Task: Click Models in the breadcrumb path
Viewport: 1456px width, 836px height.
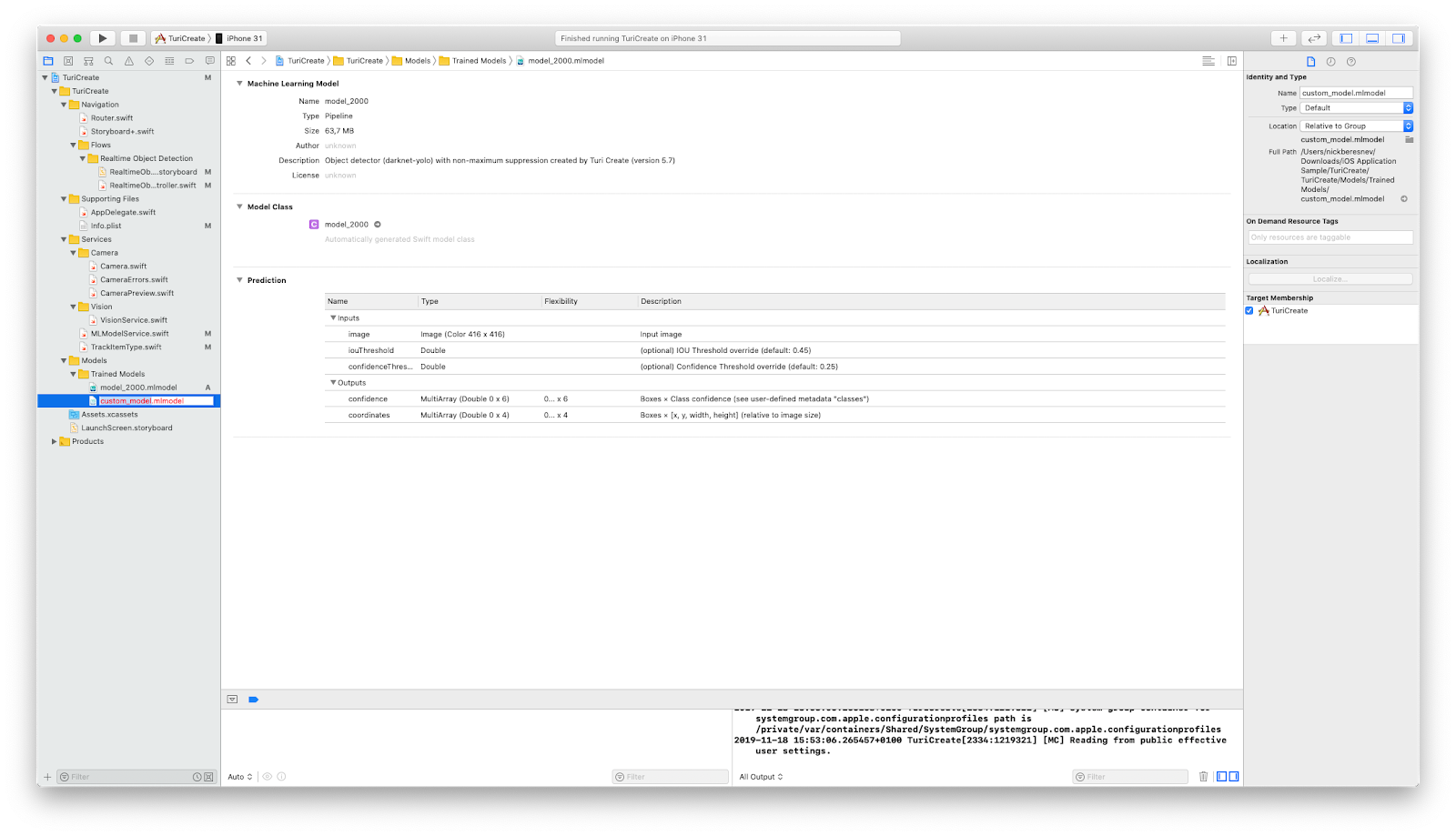Action: click(411, 61)
